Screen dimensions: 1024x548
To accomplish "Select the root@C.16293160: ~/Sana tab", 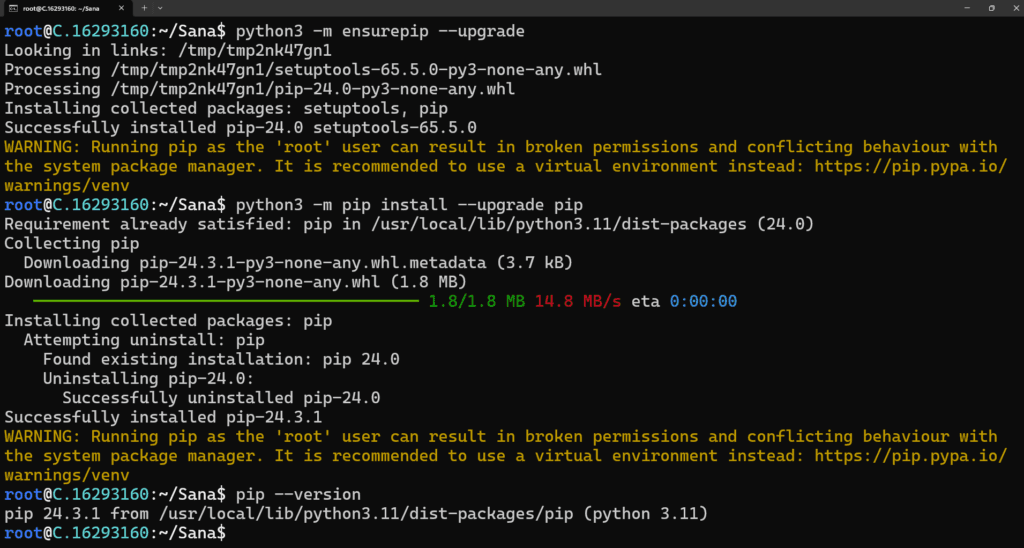I will (x=67, y=8).
